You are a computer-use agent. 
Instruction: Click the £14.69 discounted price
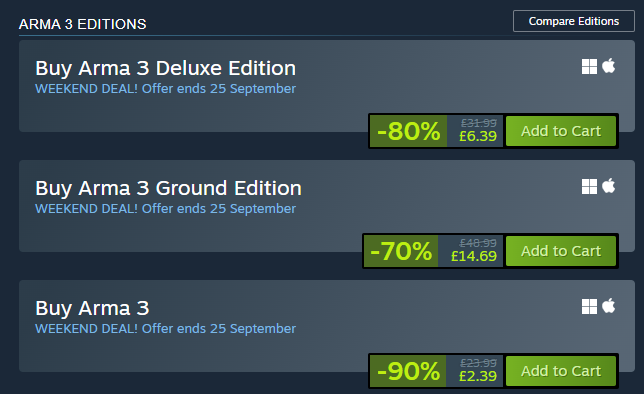point(474,256)
